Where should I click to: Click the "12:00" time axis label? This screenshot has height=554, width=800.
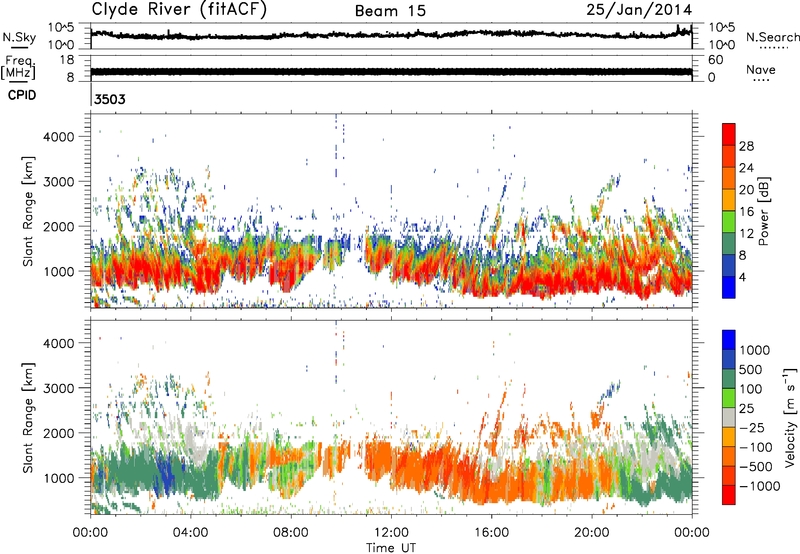(x=391, y=533)
